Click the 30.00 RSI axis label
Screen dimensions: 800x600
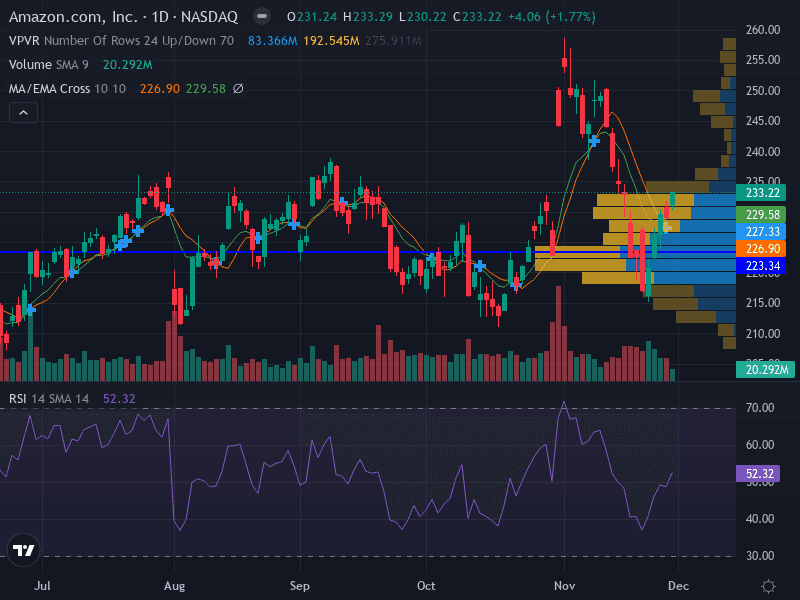point(760,556)
